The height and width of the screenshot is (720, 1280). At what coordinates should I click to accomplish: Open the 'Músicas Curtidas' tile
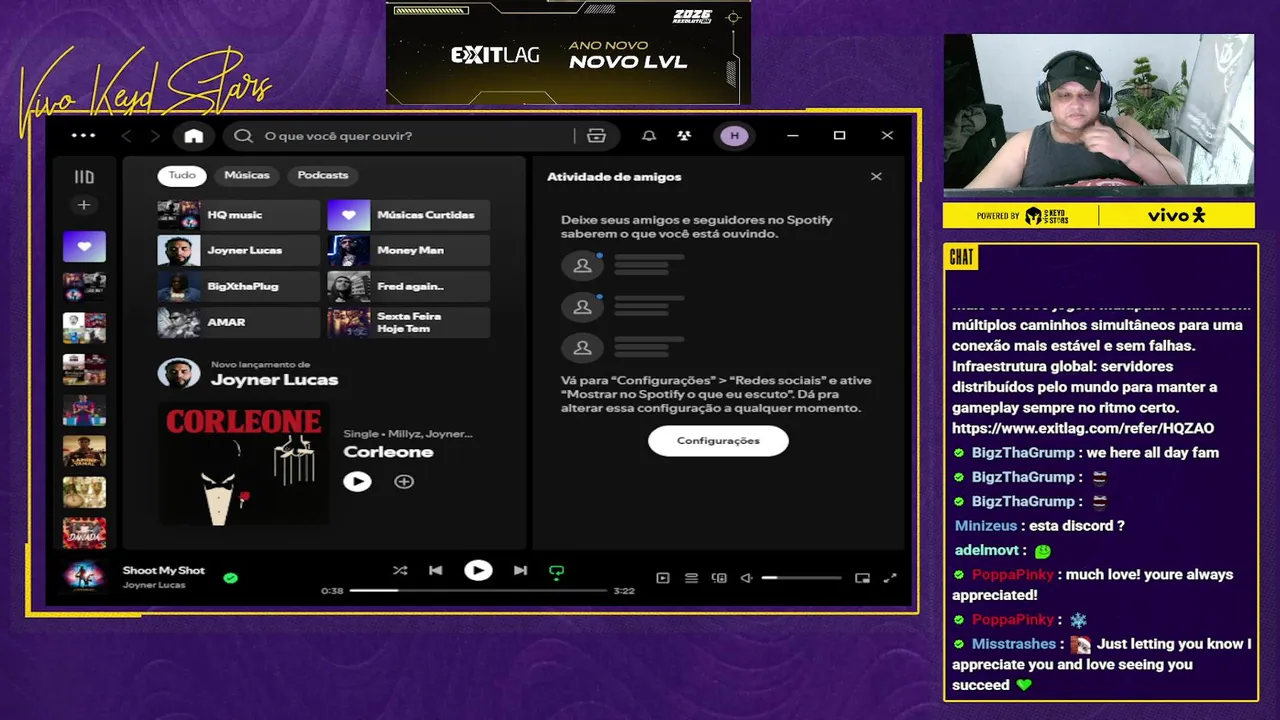click(409, 215)
